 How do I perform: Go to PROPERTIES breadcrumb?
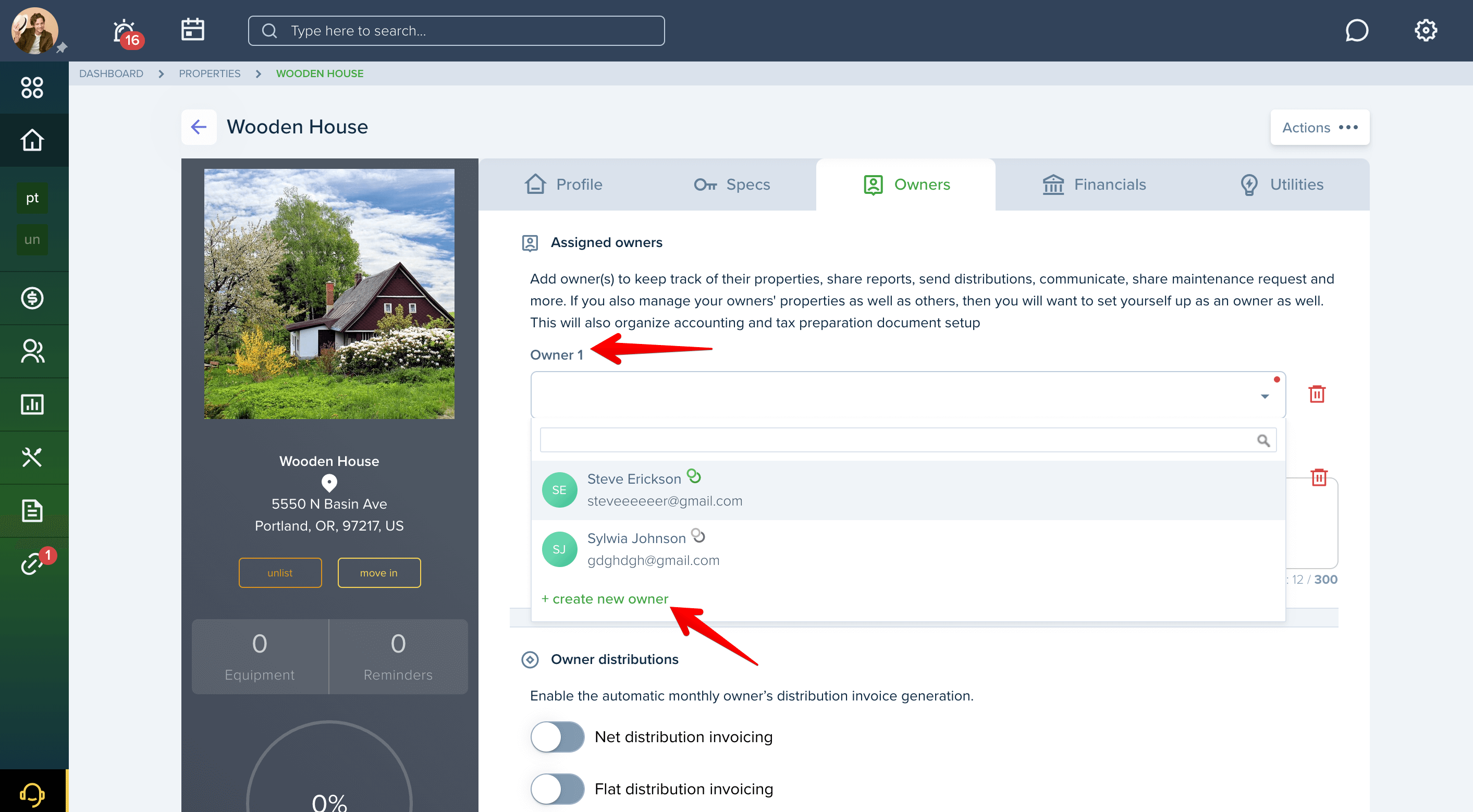point(210,73)
